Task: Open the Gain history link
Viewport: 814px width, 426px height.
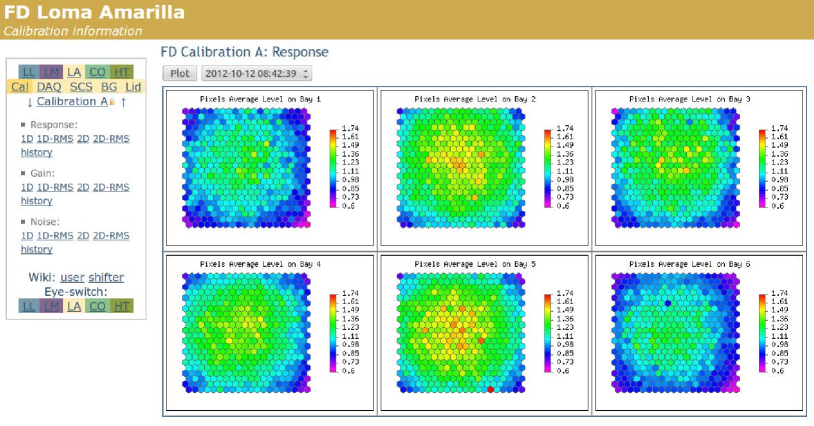Action: pyautogui.click(x=36, y=200)
